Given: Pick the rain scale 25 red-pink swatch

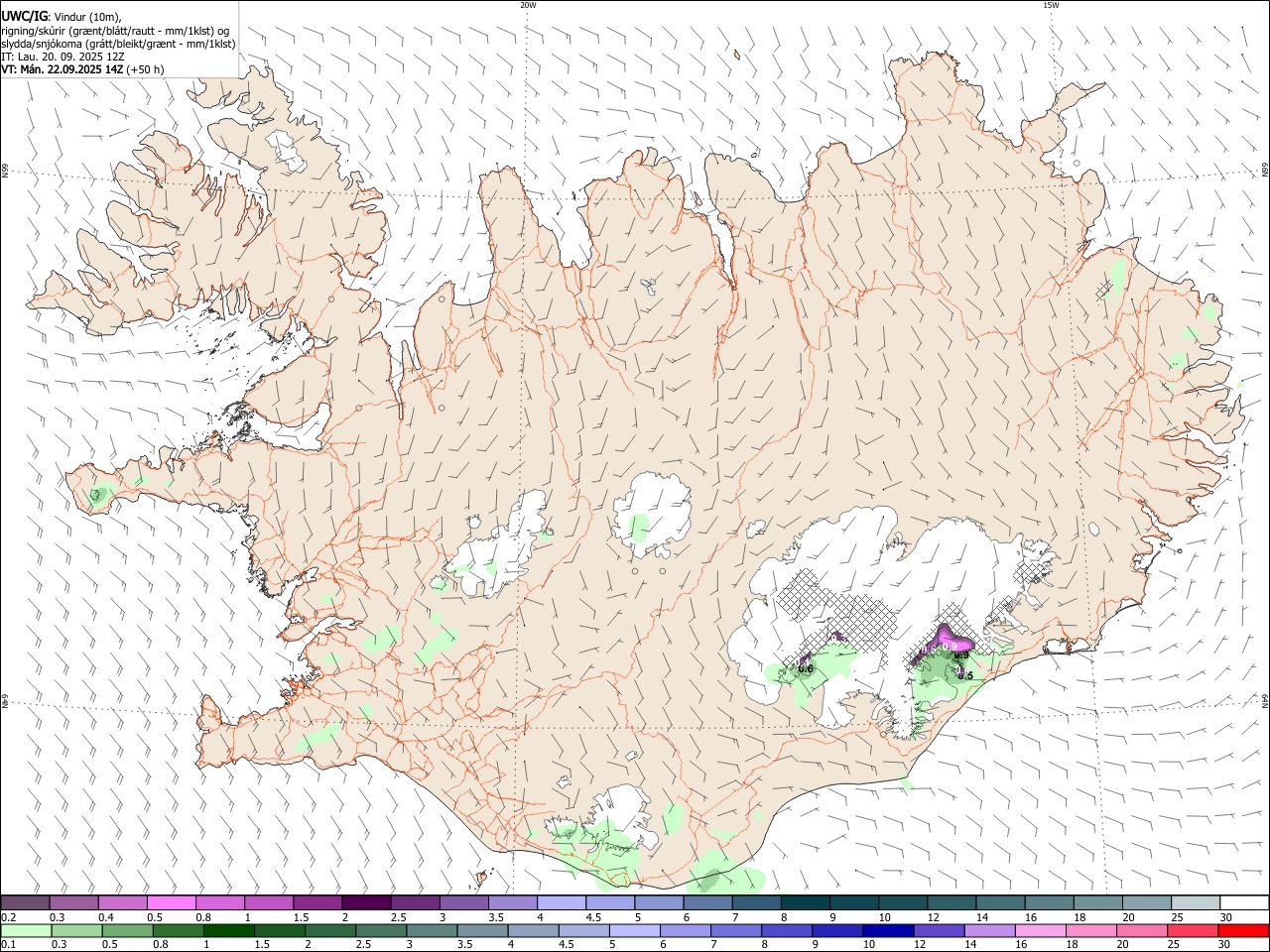Looking at the screenshot, I should (x=1194, y=930).
